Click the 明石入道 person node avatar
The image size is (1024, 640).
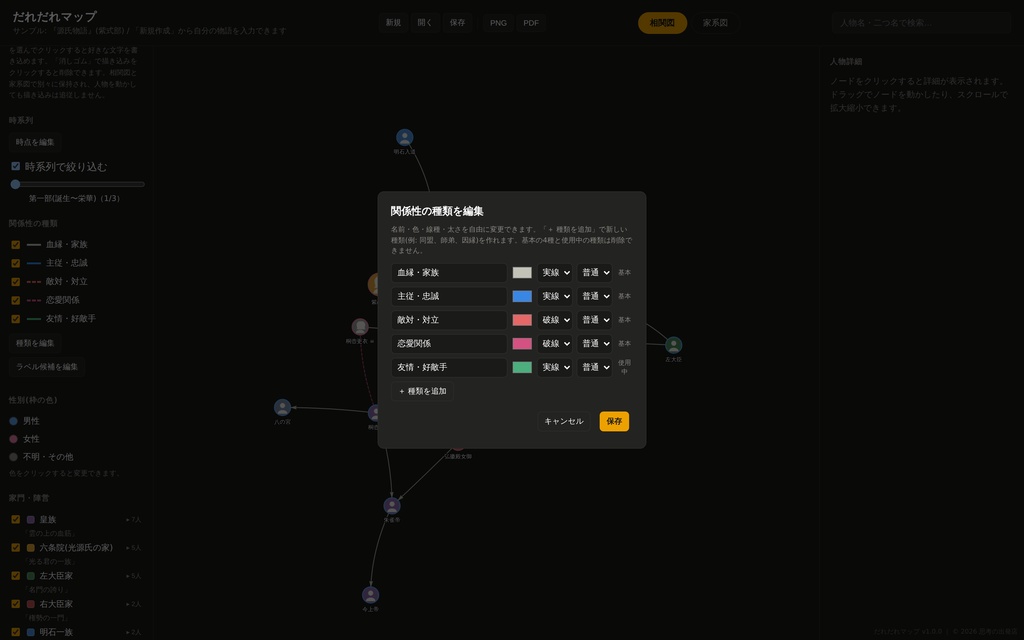pos(404,137)
